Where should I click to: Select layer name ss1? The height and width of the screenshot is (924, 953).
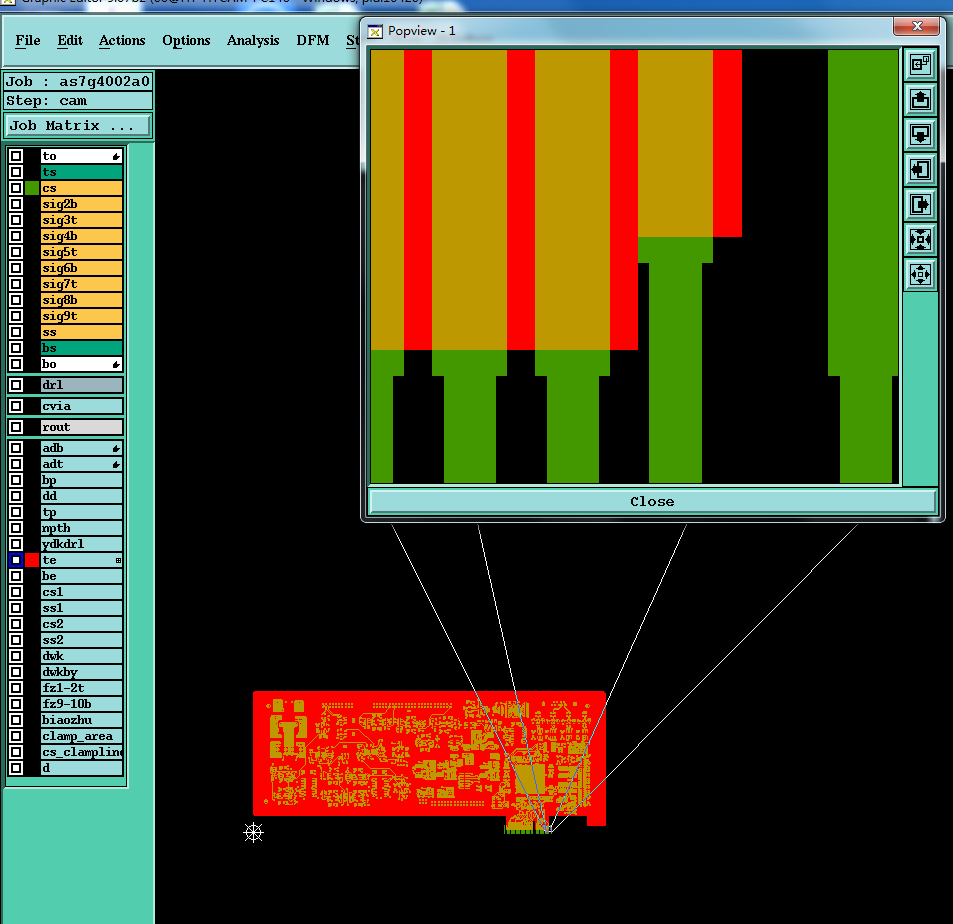[x=81, y=608]
